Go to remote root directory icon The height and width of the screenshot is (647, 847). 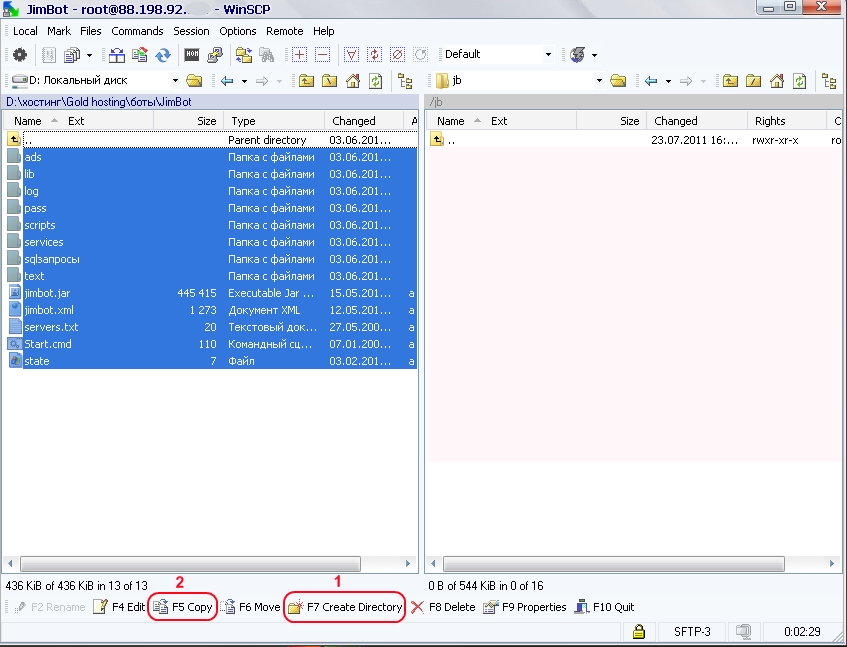[754, 81]
